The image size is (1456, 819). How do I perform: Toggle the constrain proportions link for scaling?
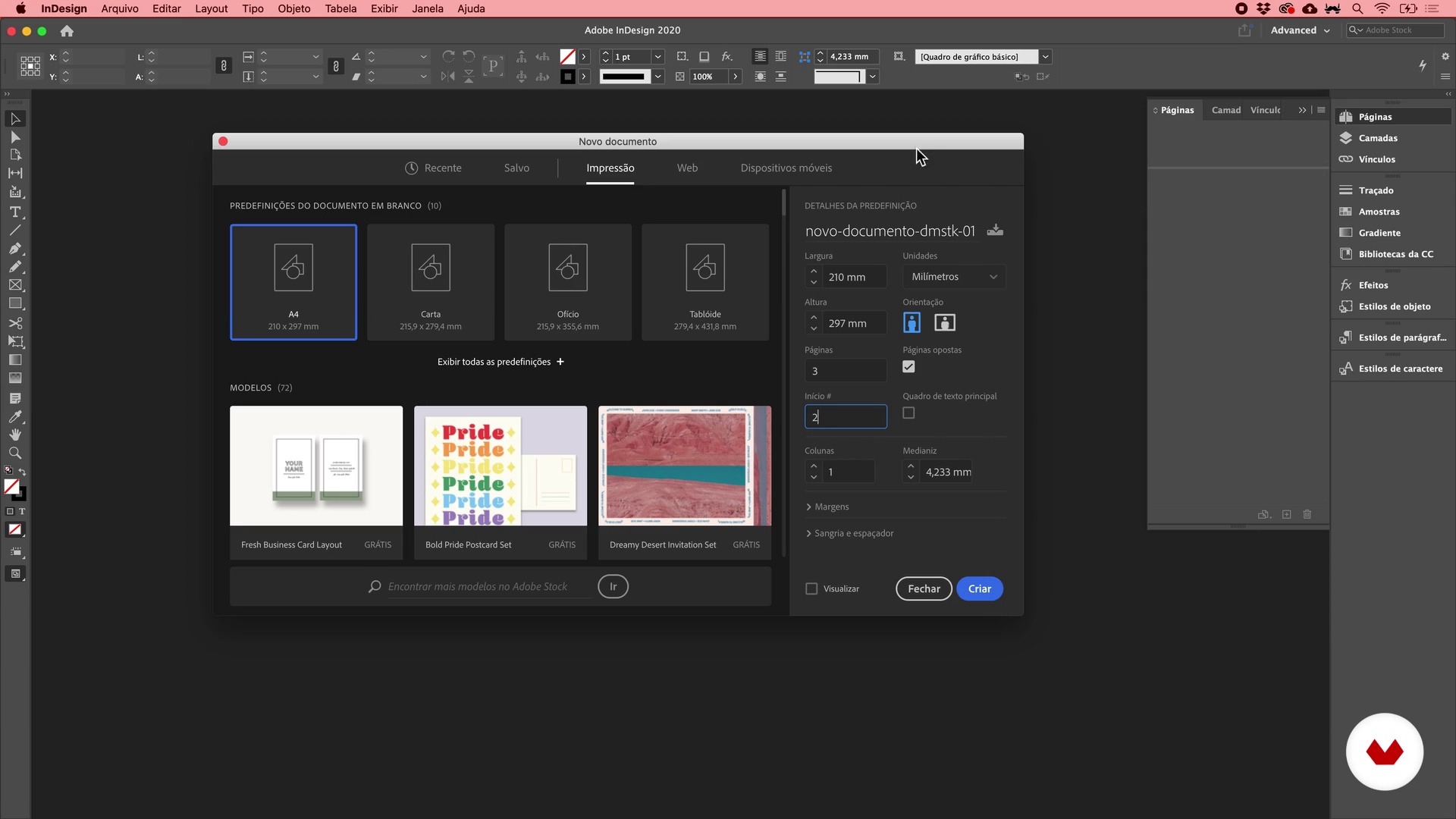[336, 67]
